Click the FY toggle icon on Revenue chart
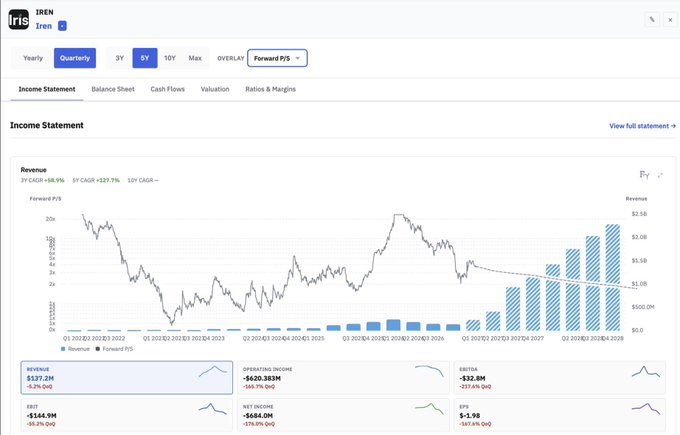This screenshot has width=680, height=435. coord(644,175)
